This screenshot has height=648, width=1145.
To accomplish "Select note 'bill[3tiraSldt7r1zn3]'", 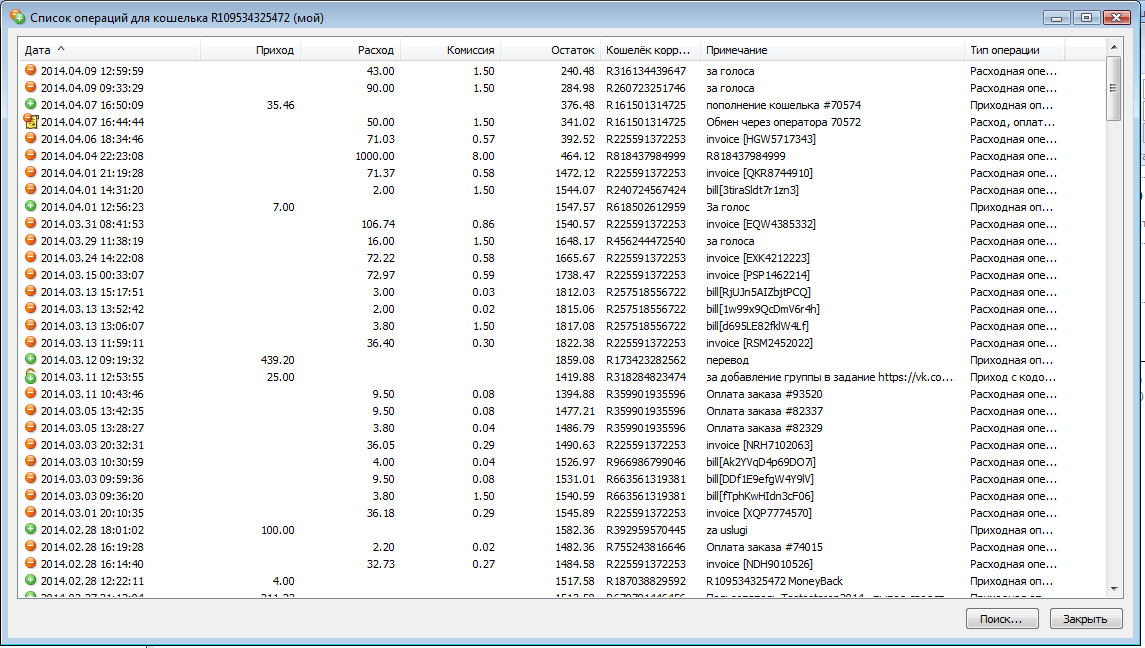I will coord(752,190).
